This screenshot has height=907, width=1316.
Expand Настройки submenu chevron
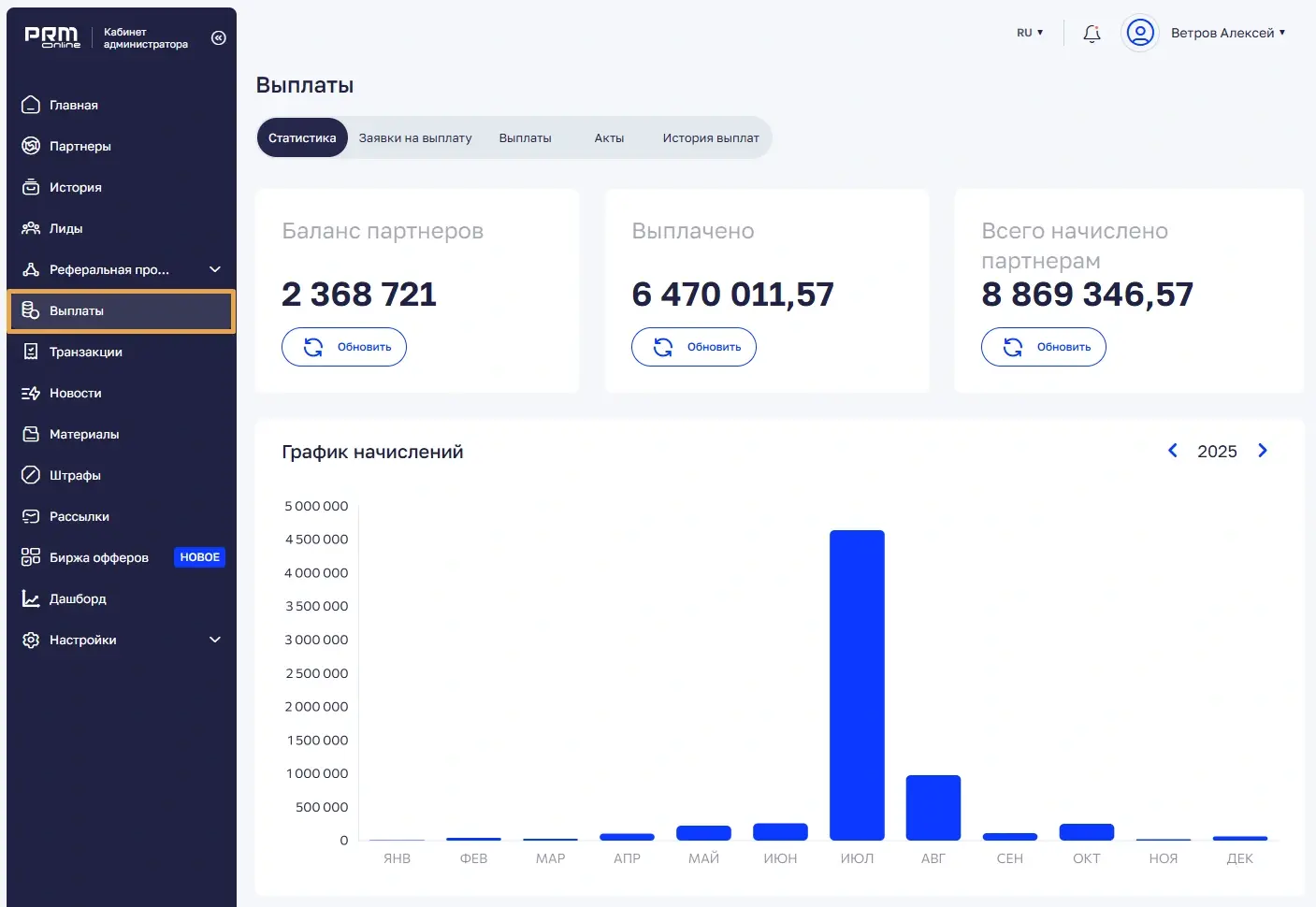point(215,640)
